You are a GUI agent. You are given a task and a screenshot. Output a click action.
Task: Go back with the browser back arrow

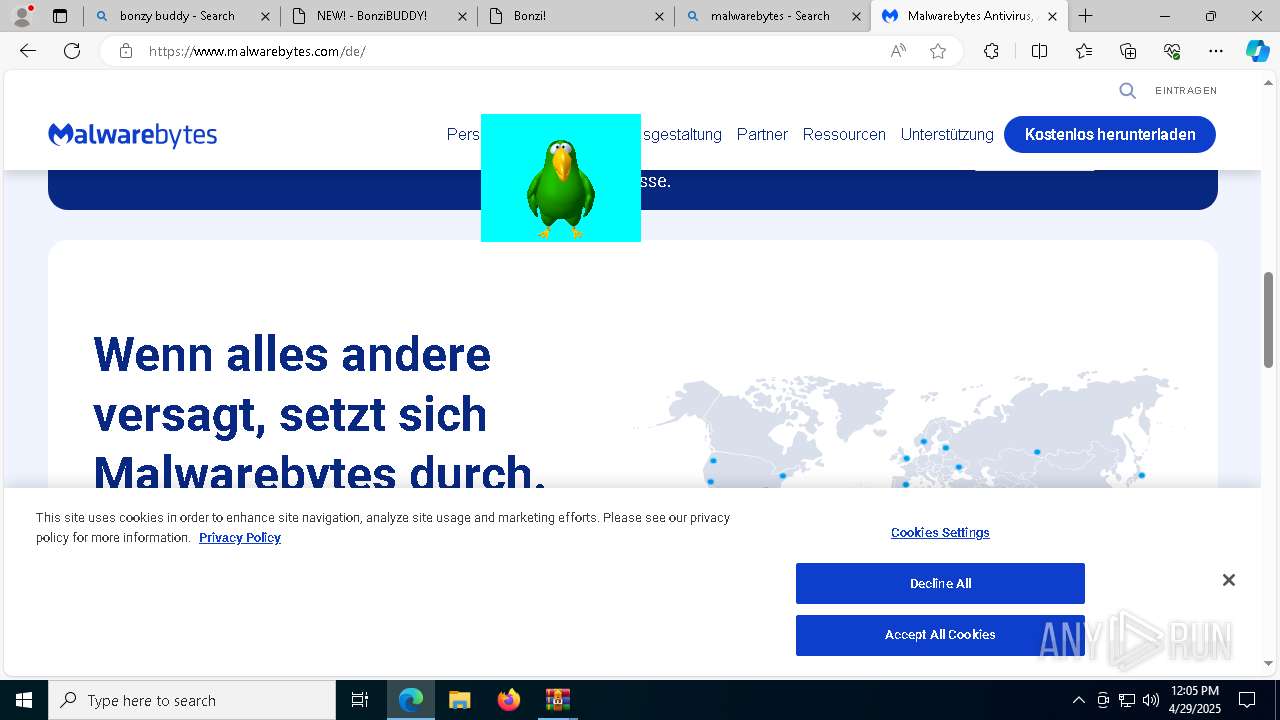(28, 51)
